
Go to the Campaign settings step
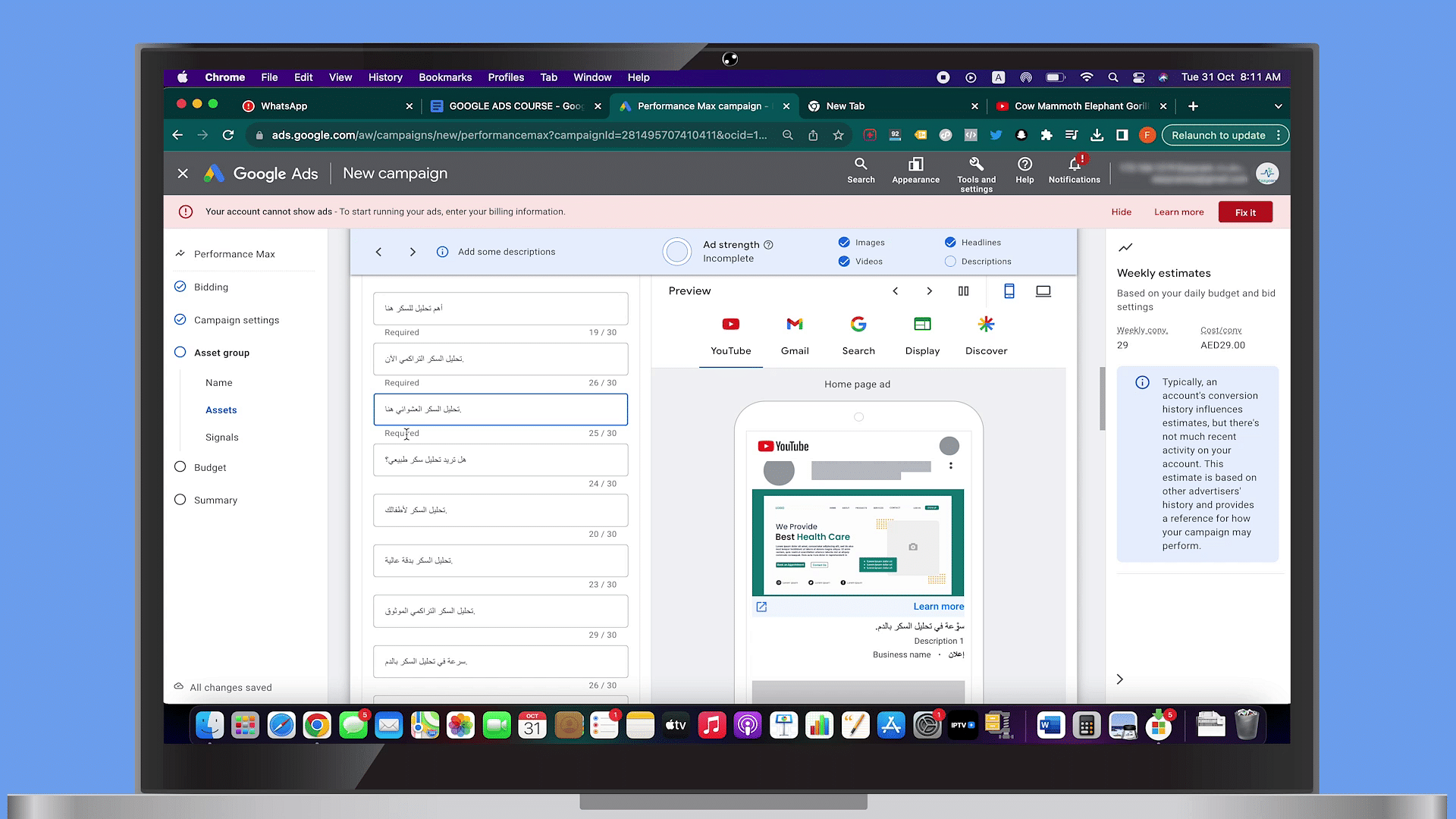[x=227, y=320]
